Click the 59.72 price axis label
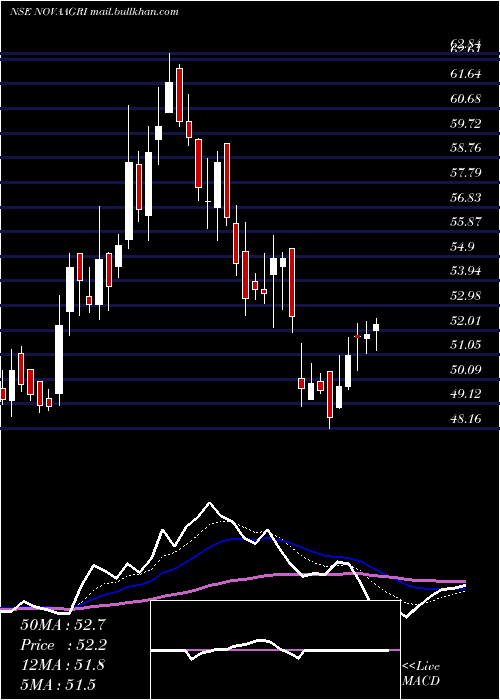The image size is (500, 700). [466, 123]
